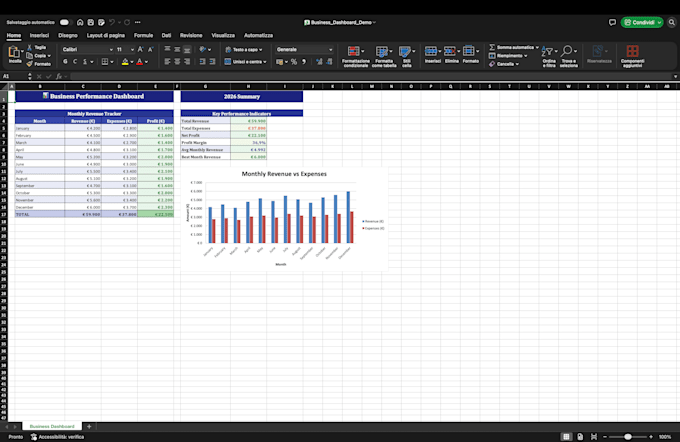Decrease indent in alignment group

pyautogui.click(x=203, y=62)
